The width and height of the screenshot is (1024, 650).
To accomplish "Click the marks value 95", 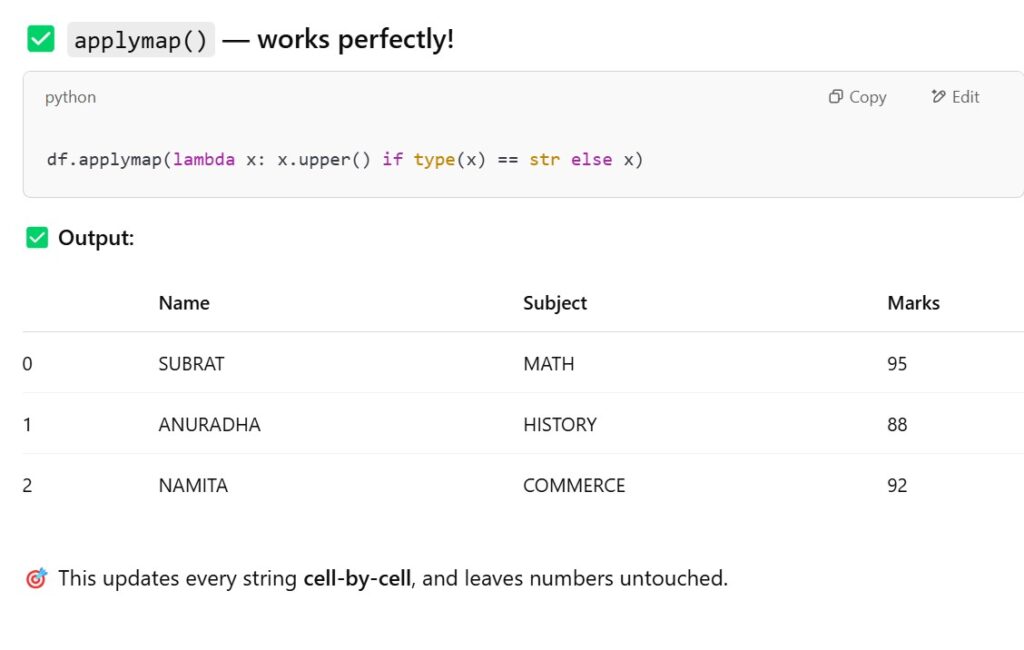I will pyautogui.click(x=897, y=364).
